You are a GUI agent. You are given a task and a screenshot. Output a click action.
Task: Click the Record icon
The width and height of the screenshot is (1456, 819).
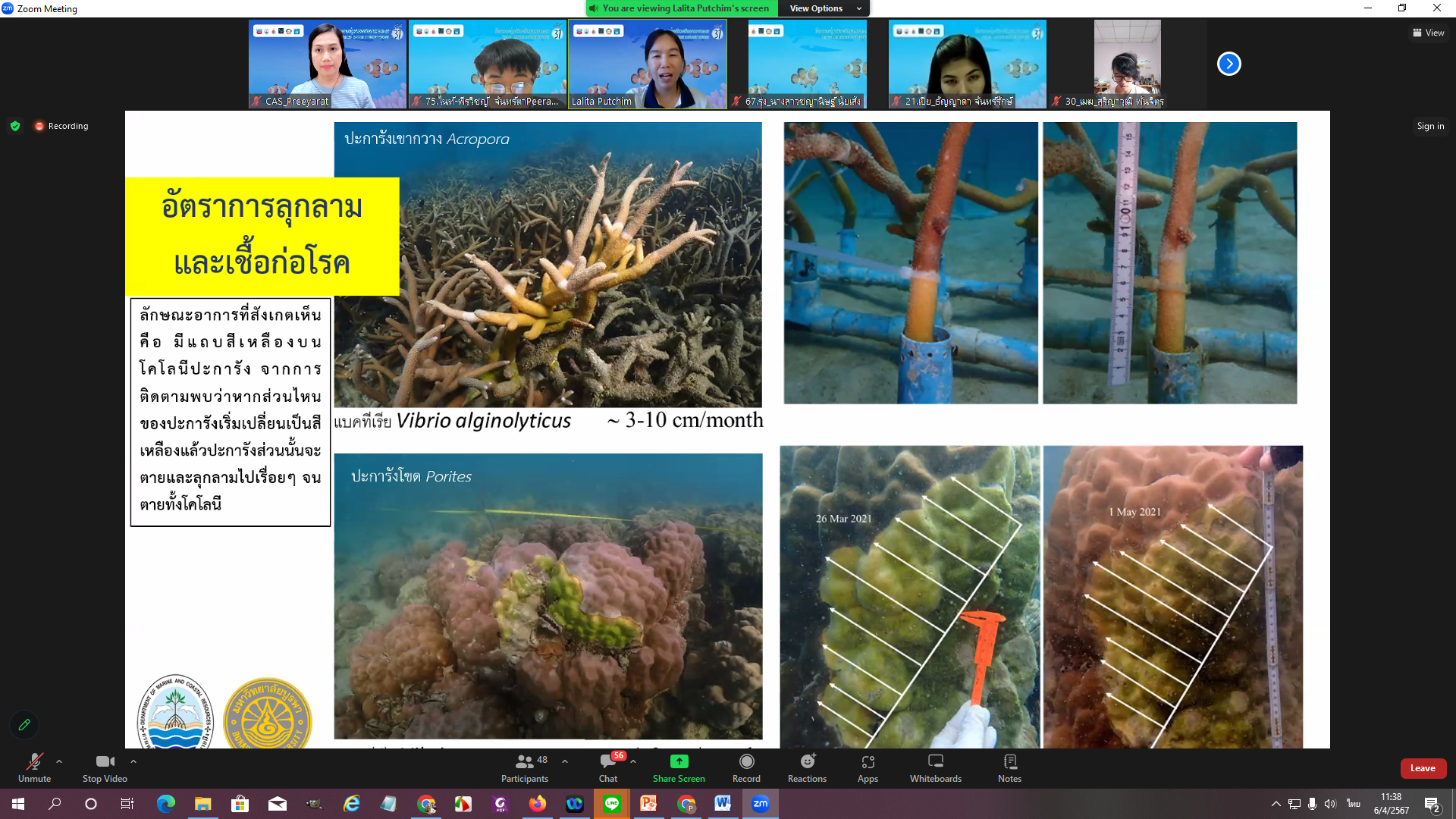coord(746,767)
